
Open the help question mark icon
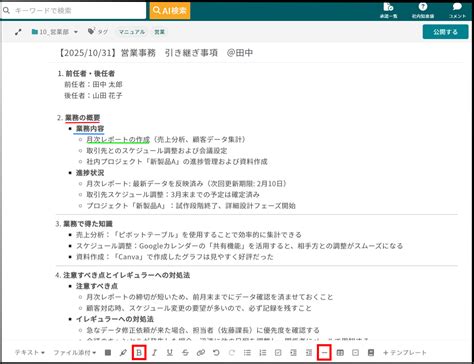point(423,11)
